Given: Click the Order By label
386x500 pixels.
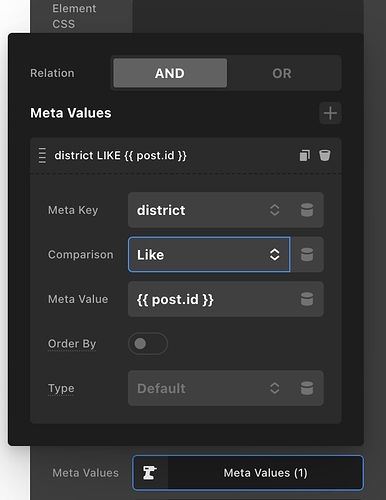Looking at the screenshot, I should click(x=72, y=344).
